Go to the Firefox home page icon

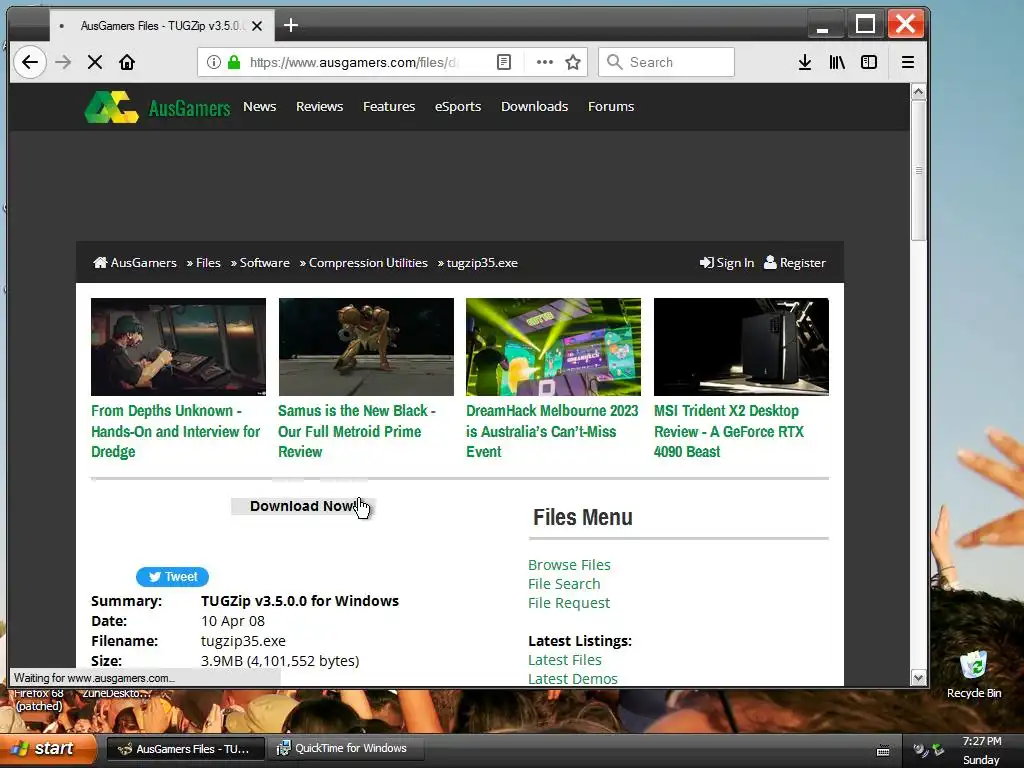click(x=127, y=62)
